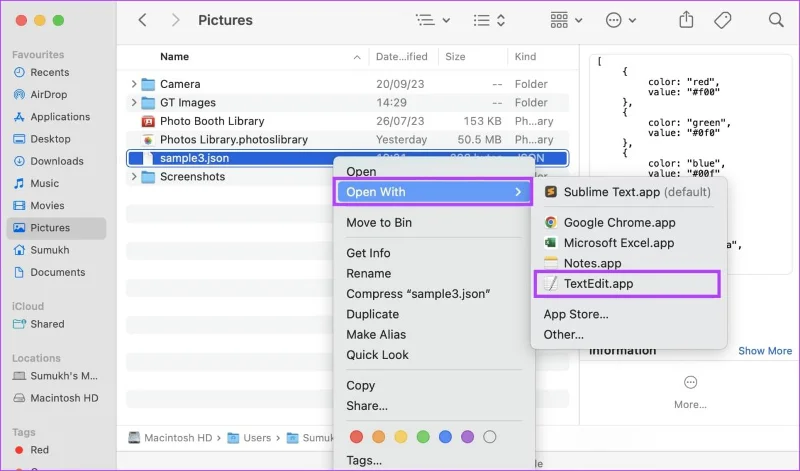Select Pictures in the sidebar
The height and width of the screenshot is (471, 800).
click(x=56, y=228)
